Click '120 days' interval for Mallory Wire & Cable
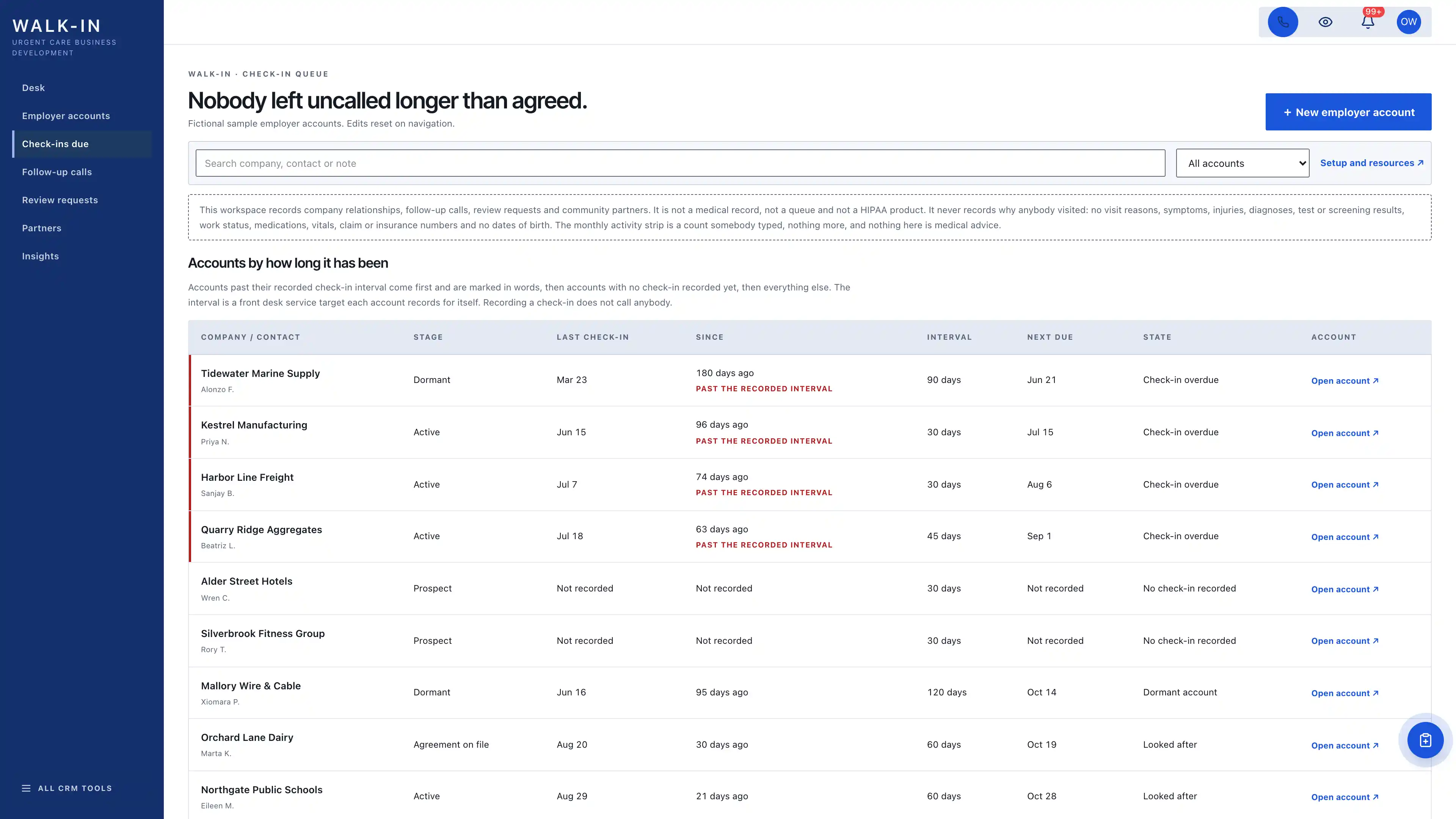This screenshot has height=819, width=1456. [x=947, y=692]
